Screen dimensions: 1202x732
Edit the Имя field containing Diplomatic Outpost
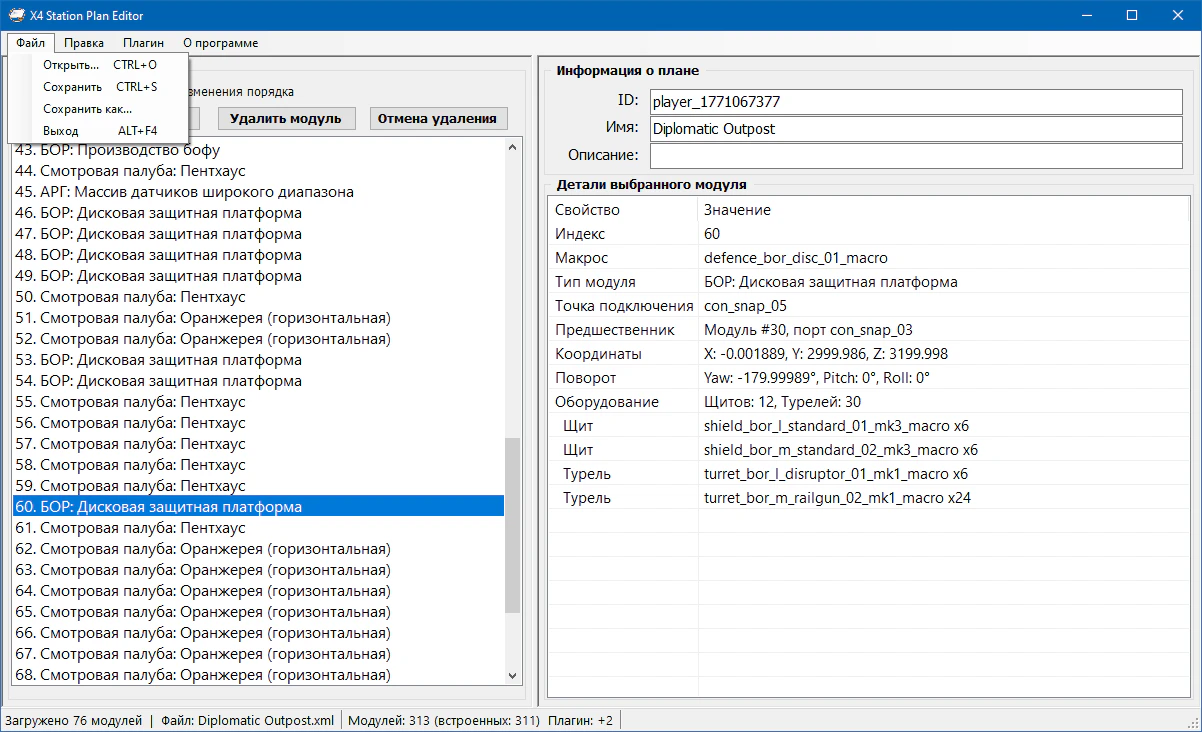coord(915,129)
